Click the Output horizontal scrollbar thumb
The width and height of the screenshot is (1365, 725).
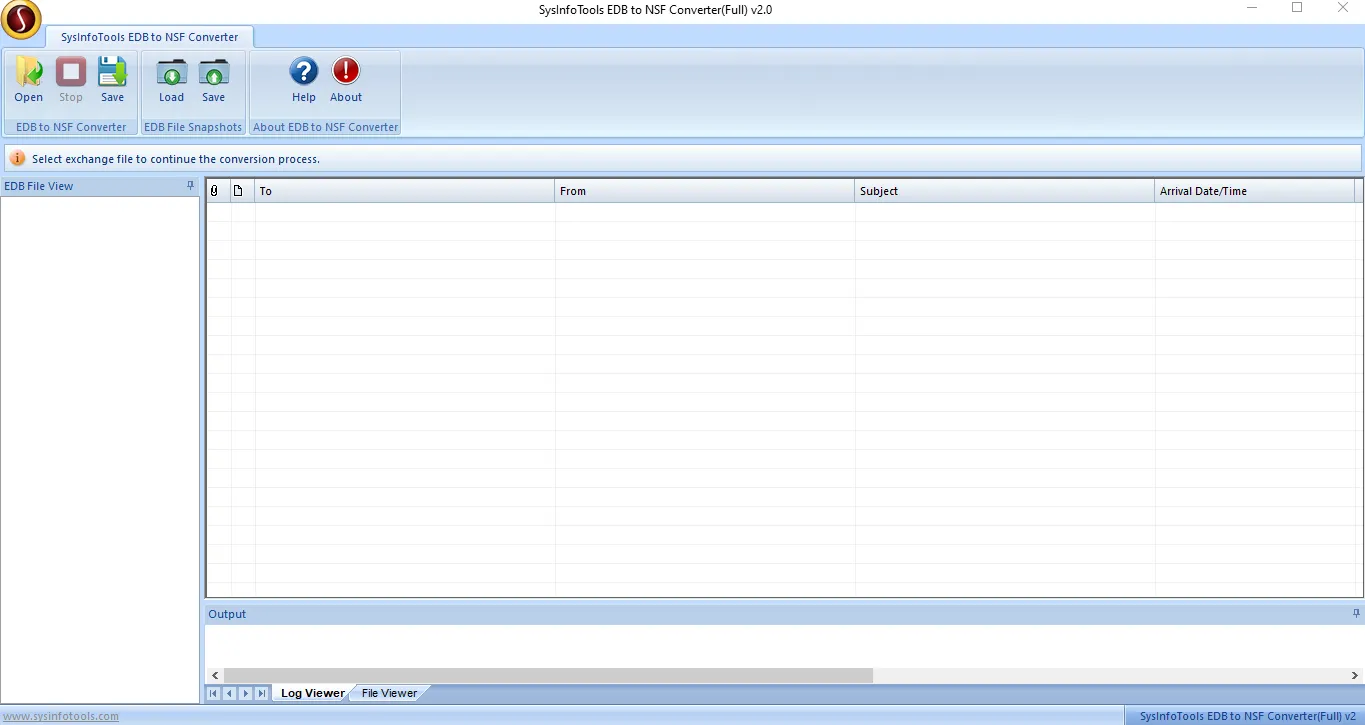[548, 676]
